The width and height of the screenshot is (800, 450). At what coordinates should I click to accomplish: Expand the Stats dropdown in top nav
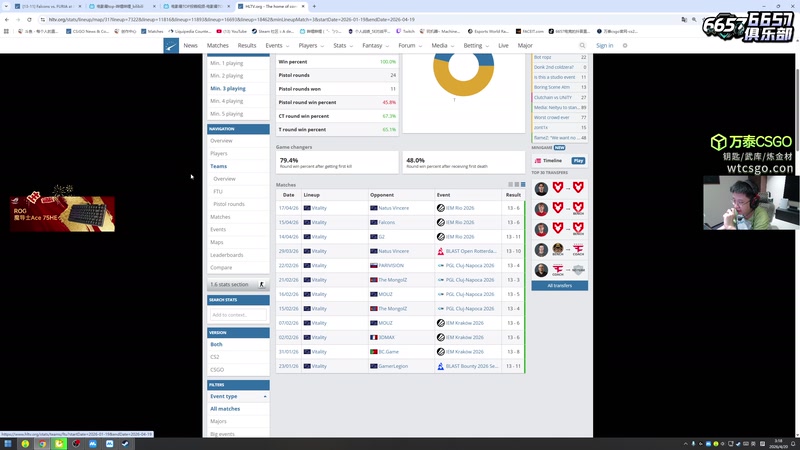pyautogui.click(x=343, y=46)
